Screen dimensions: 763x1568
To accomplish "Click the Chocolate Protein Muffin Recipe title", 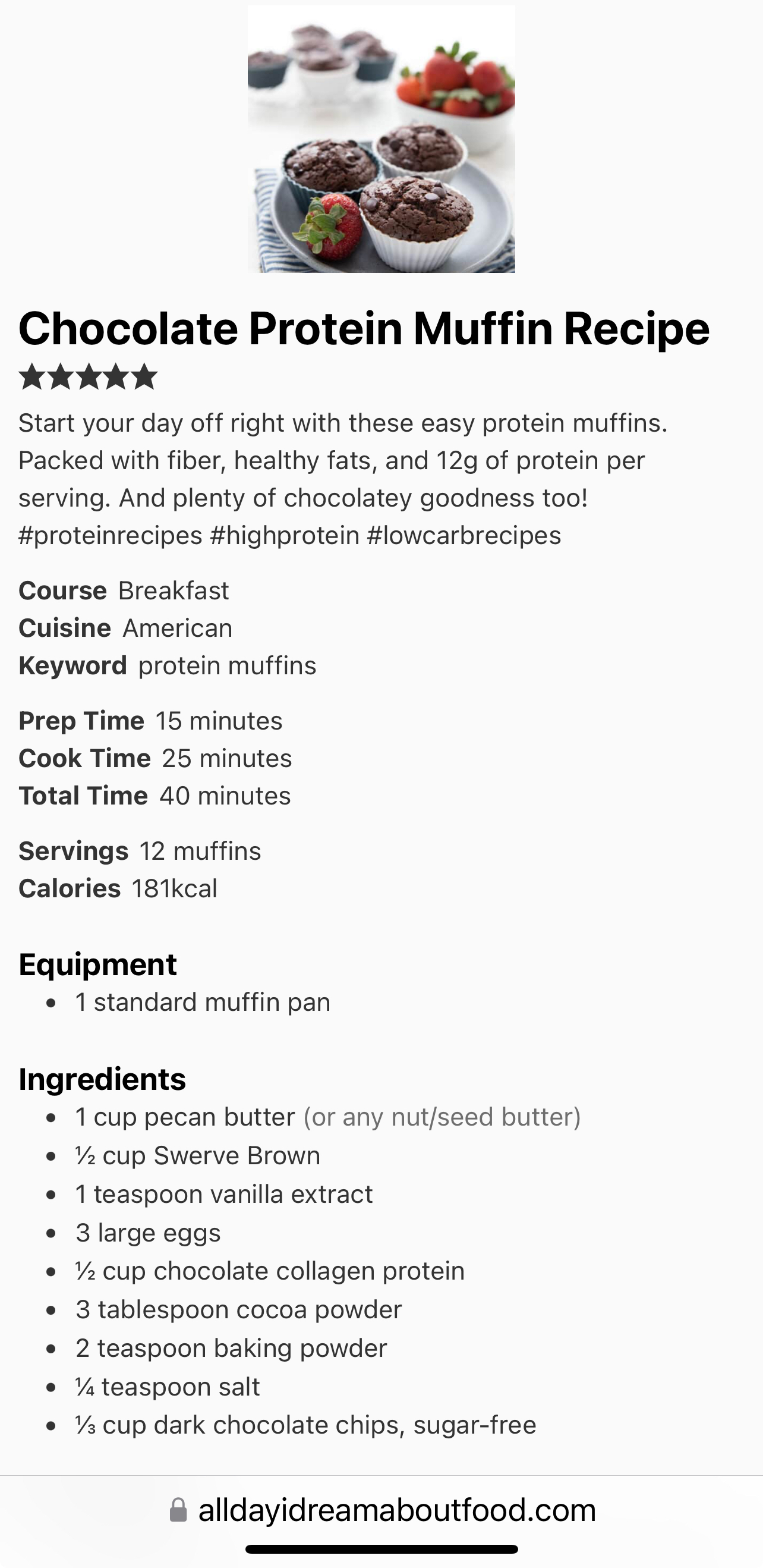I will pos(364,329).
